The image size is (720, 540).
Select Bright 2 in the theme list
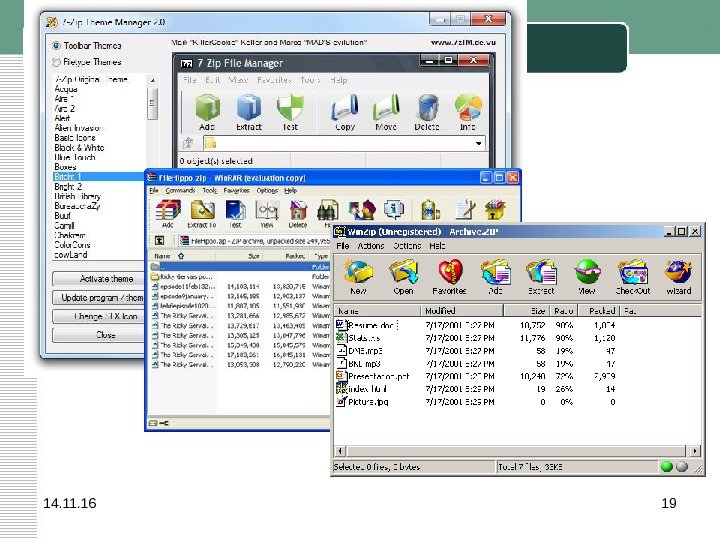[x=68, y=187]
